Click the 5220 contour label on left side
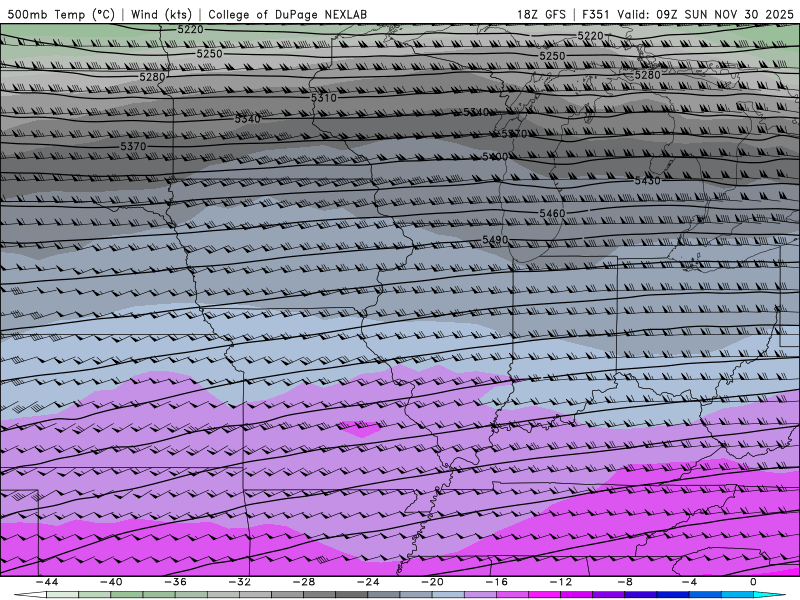Viewport: 800px width, 600px height. click(x=190, y=30)
